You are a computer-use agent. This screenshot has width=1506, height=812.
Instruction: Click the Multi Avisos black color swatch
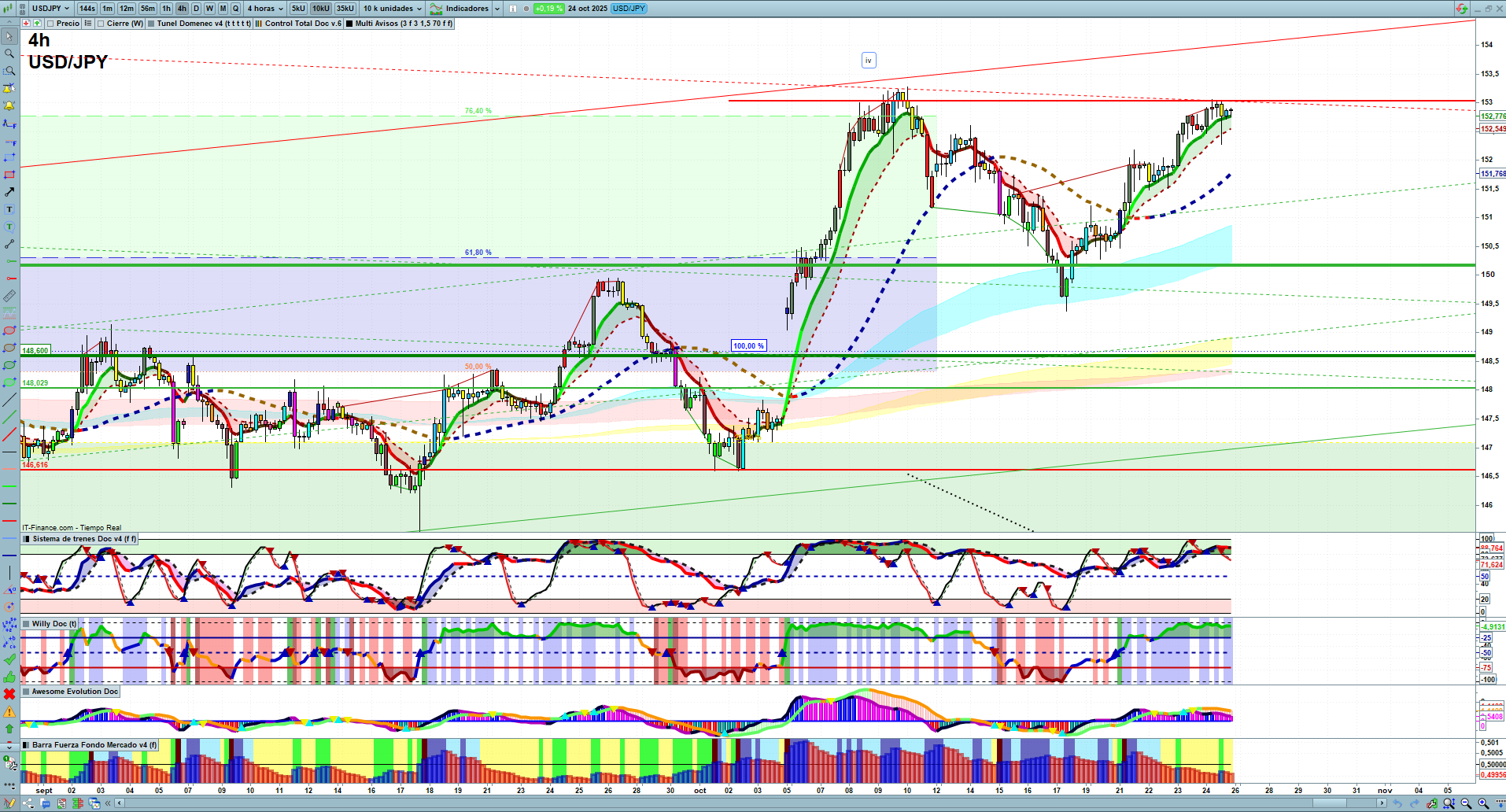click(x=349, y=24)
